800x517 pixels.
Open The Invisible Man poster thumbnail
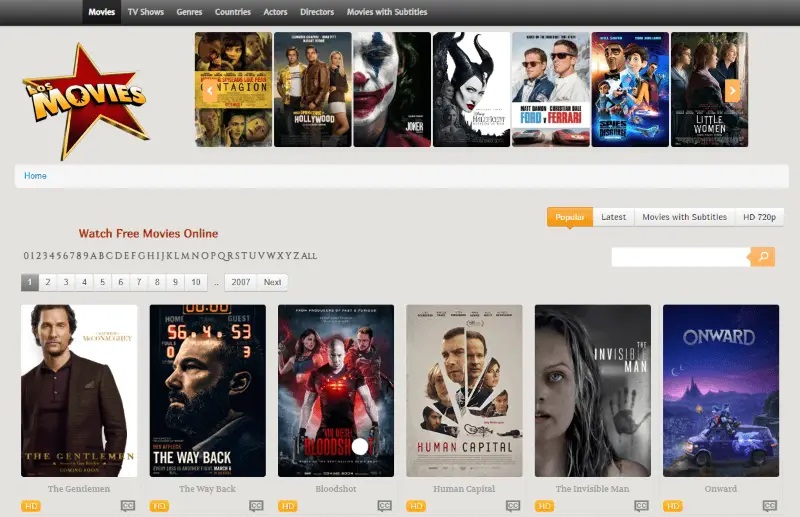click(x=592, y=390)
